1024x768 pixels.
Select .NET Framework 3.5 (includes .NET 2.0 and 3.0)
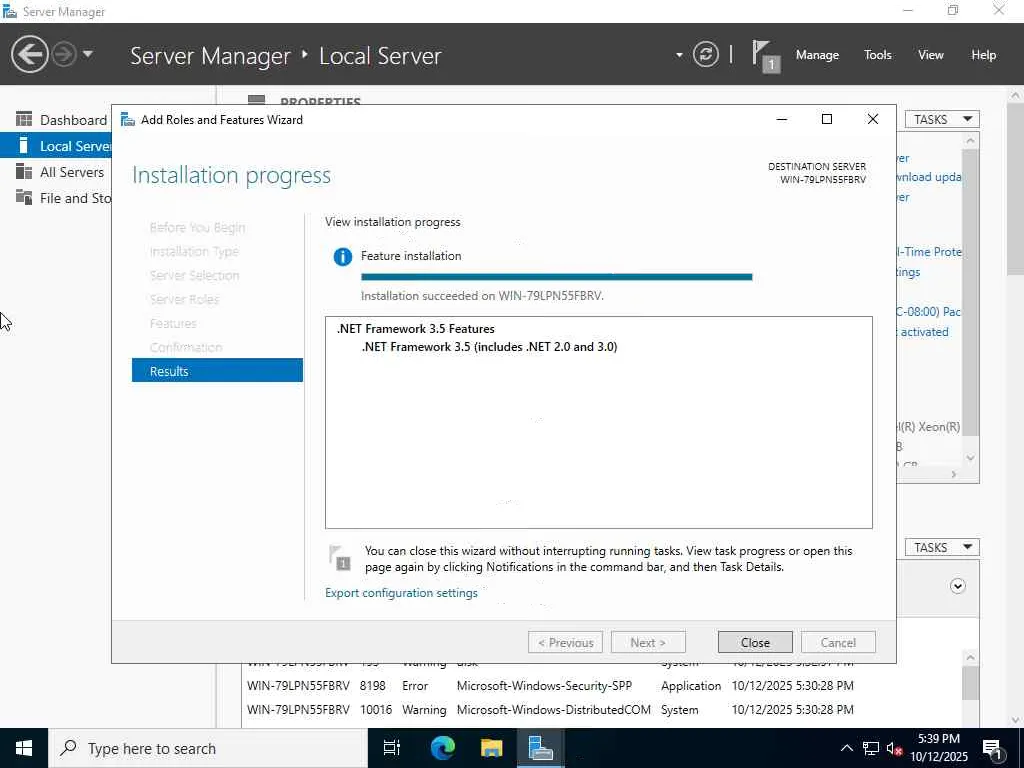pos(489,347)
